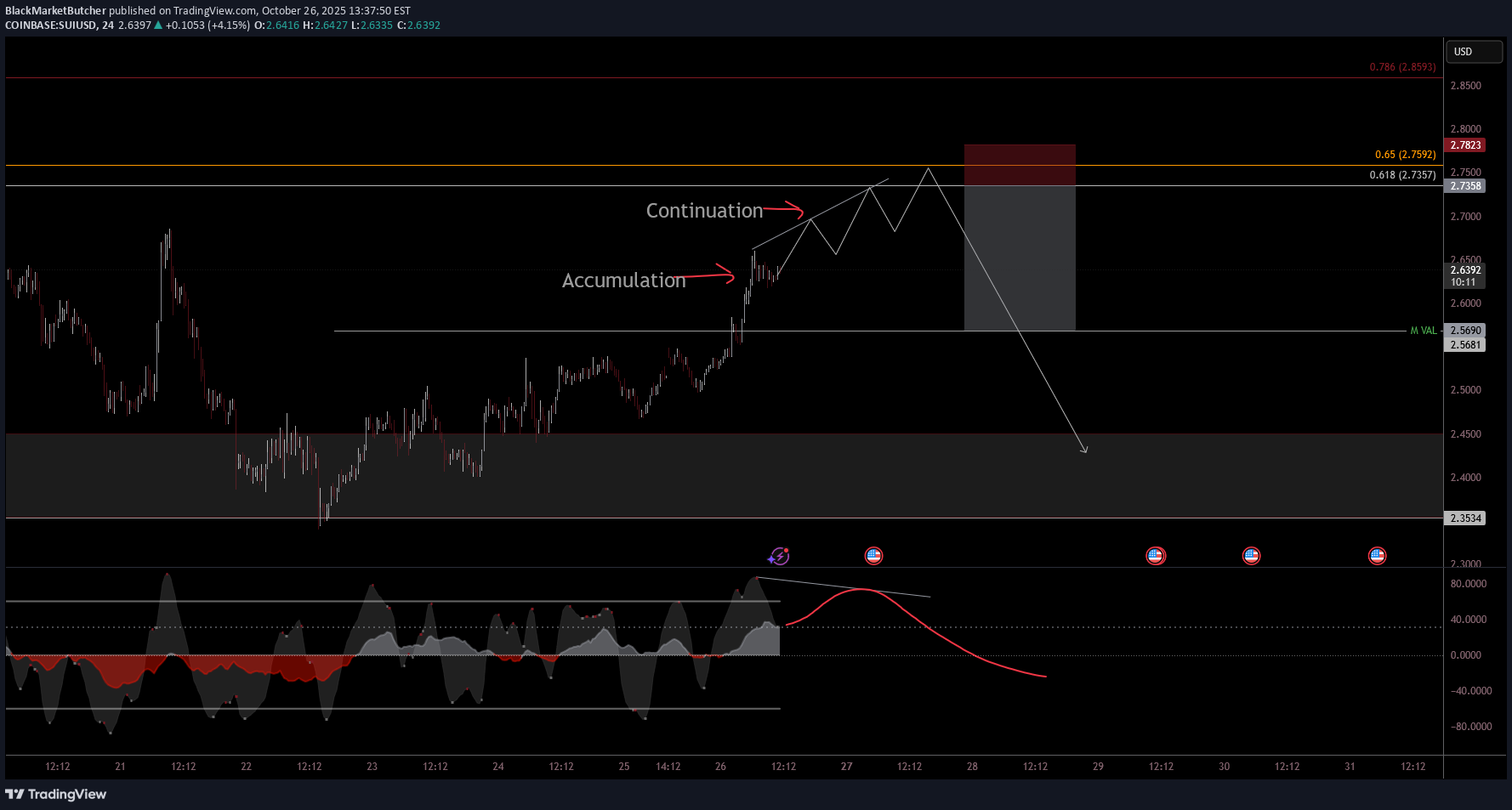The height and width of the screenshot is (810, 1512).
Task: Click the red arrow beside Continuation
Action: point(783,209)
